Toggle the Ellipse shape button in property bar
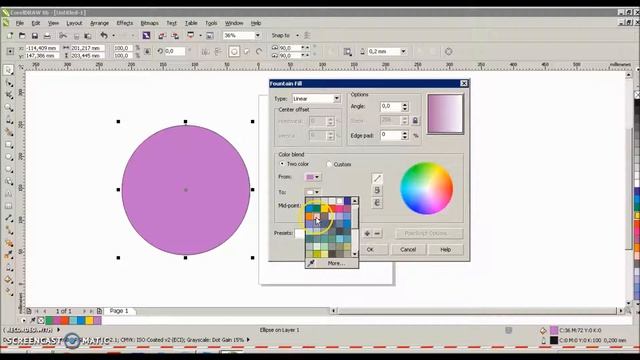The height and width of the screenshot is (360, 640). click(234, 51)
